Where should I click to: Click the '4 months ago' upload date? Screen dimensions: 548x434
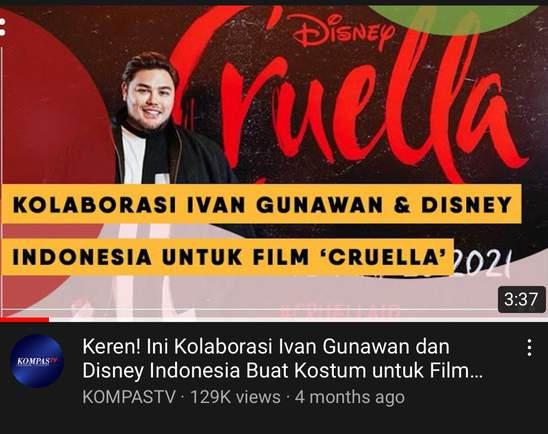(x=350, y=397)
